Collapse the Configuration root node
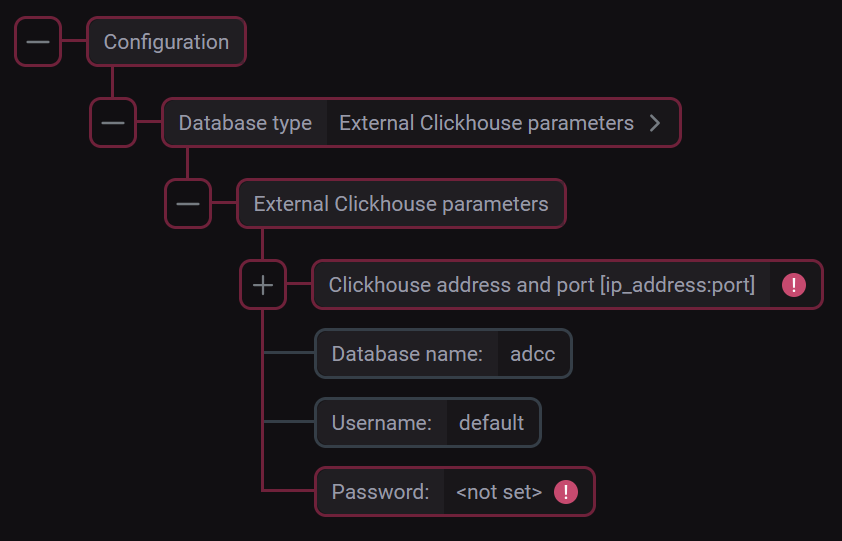Image resolution: width=842 pixels, height=541 pixels. pos(38,41)
